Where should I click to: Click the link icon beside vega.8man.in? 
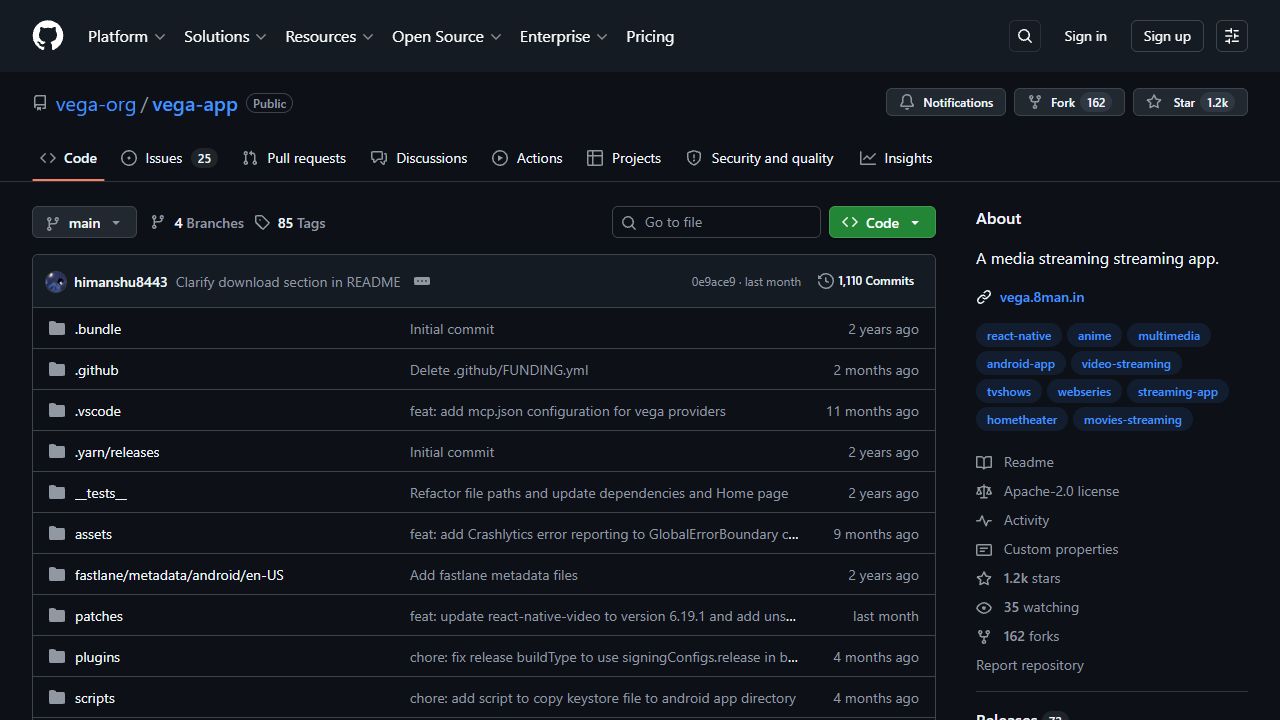984,297
